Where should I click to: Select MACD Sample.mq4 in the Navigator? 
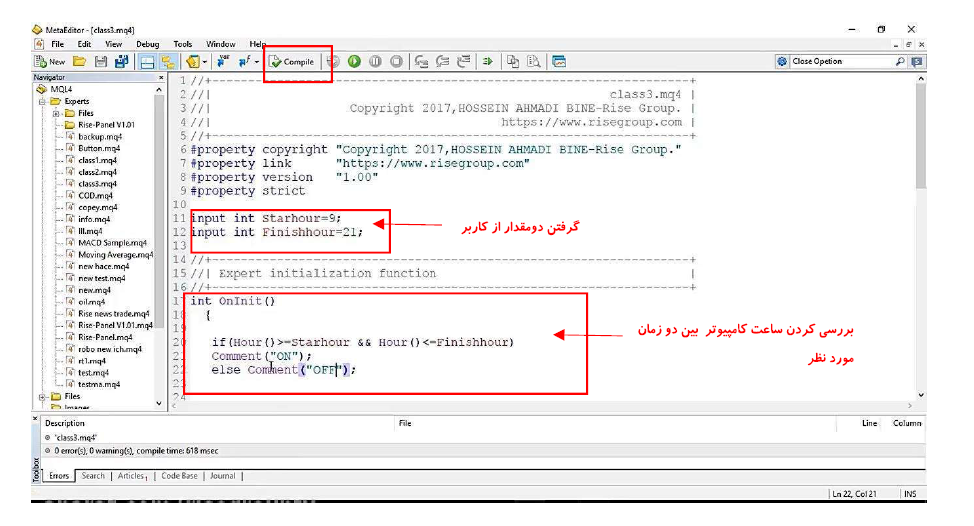coord(112,243)
